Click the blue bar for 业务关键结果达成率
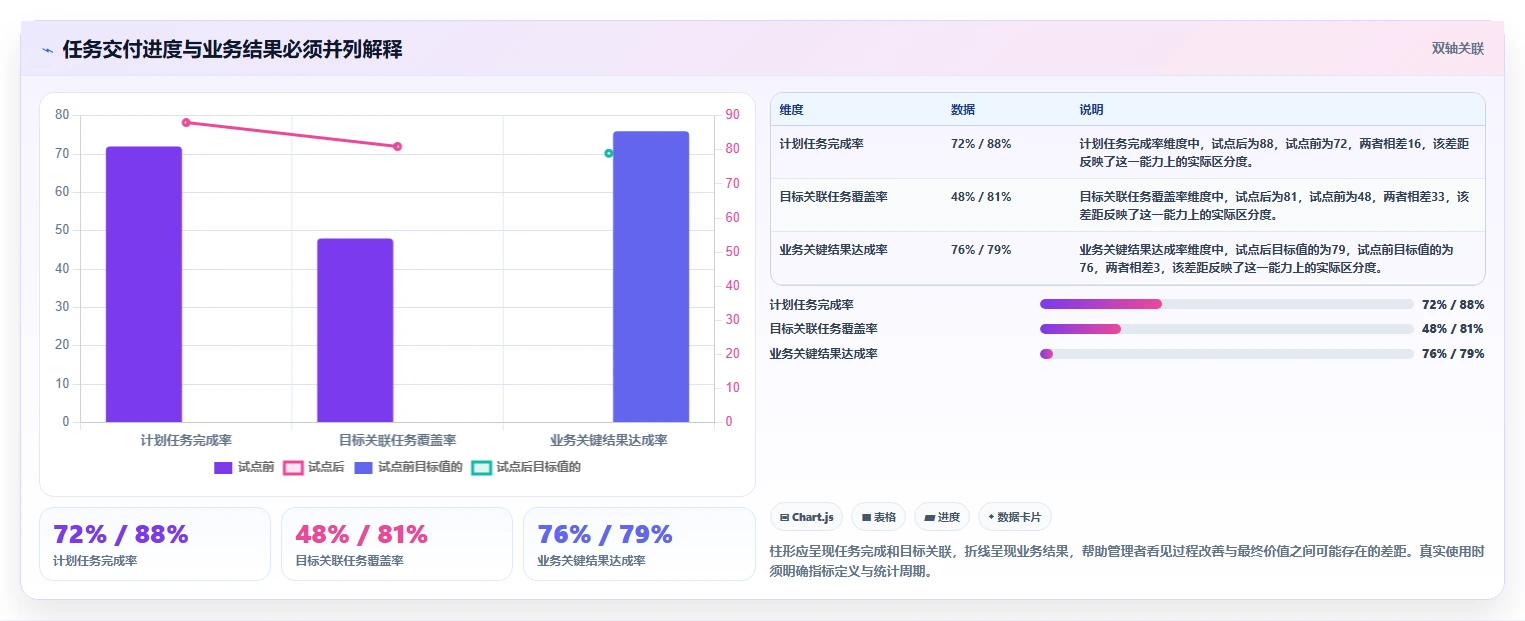Image resolution: width=1525 pixels, height=621 pixels. (x=651, y=276)
